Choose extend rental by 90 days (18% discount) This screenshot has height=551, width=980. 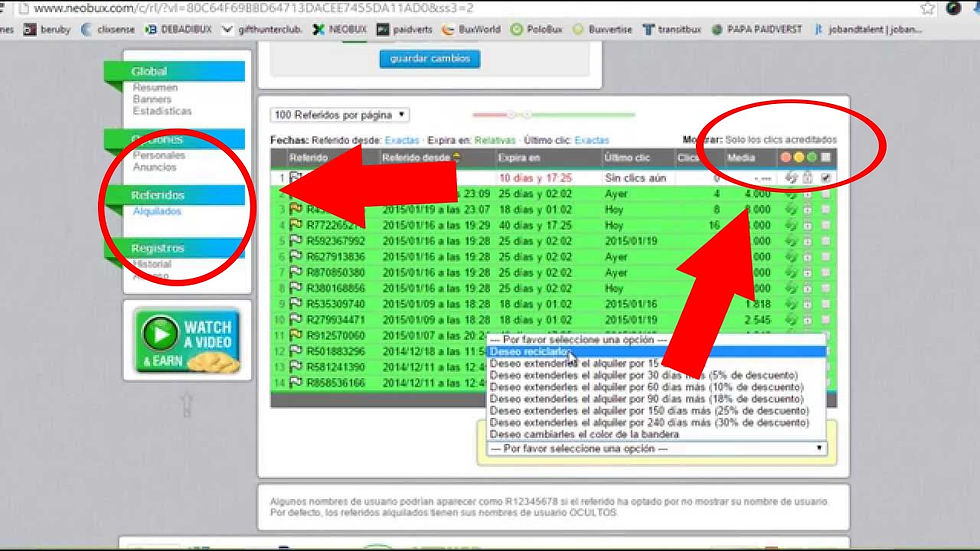(656, 399)
